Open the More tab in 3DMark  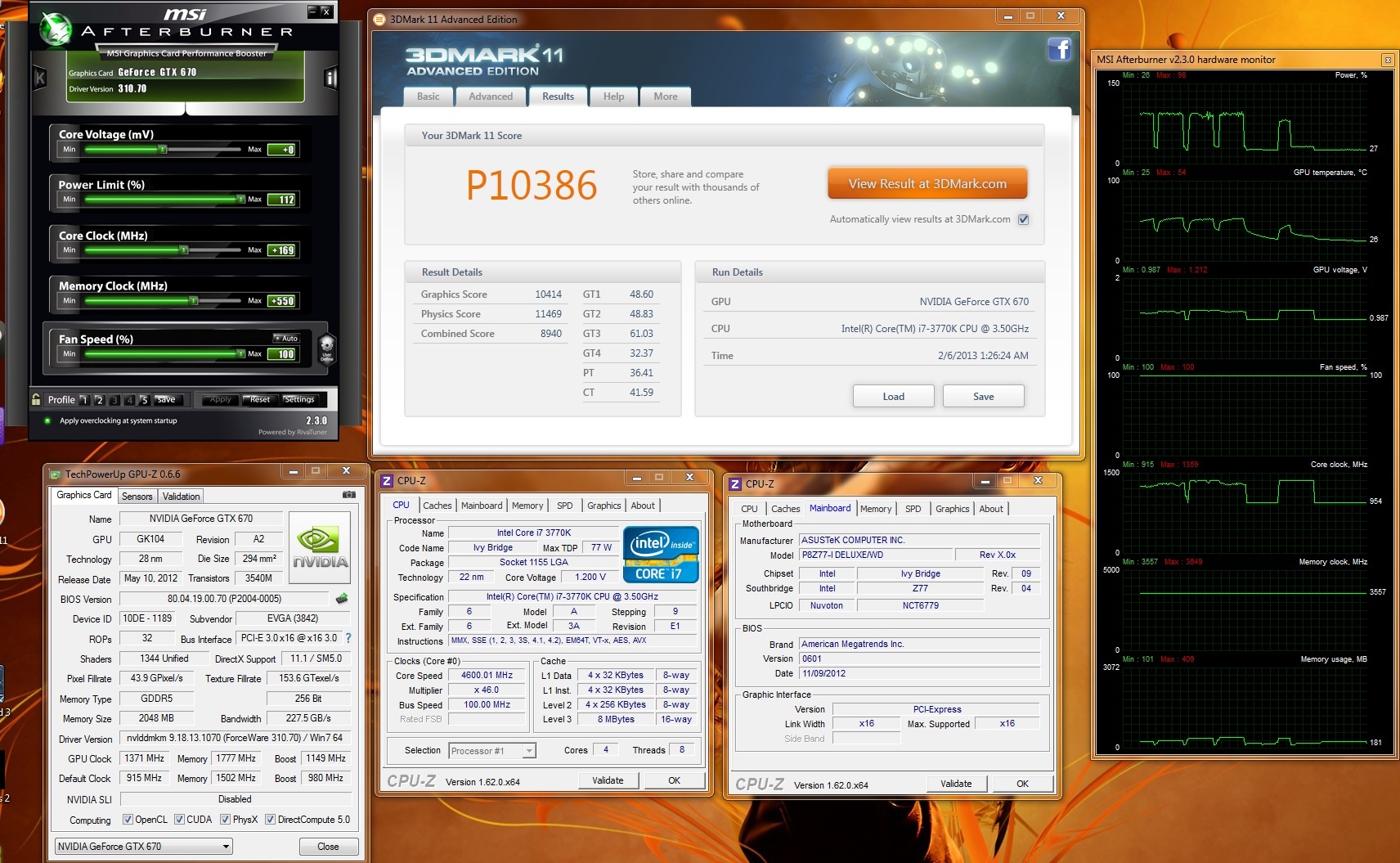point(666,97)
